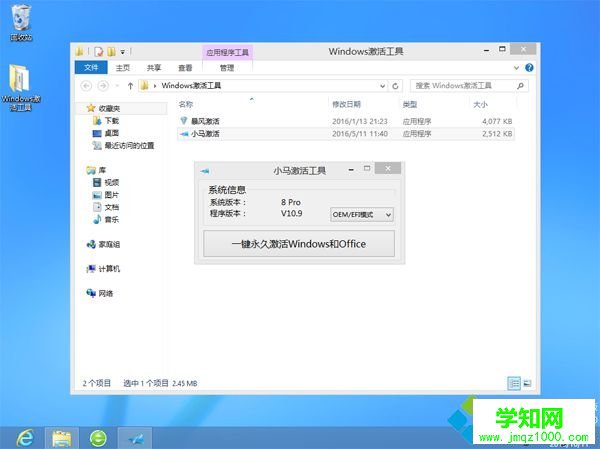
Task: Click 一键永久激活Windows和Office button
Action: tap(299, 244)
